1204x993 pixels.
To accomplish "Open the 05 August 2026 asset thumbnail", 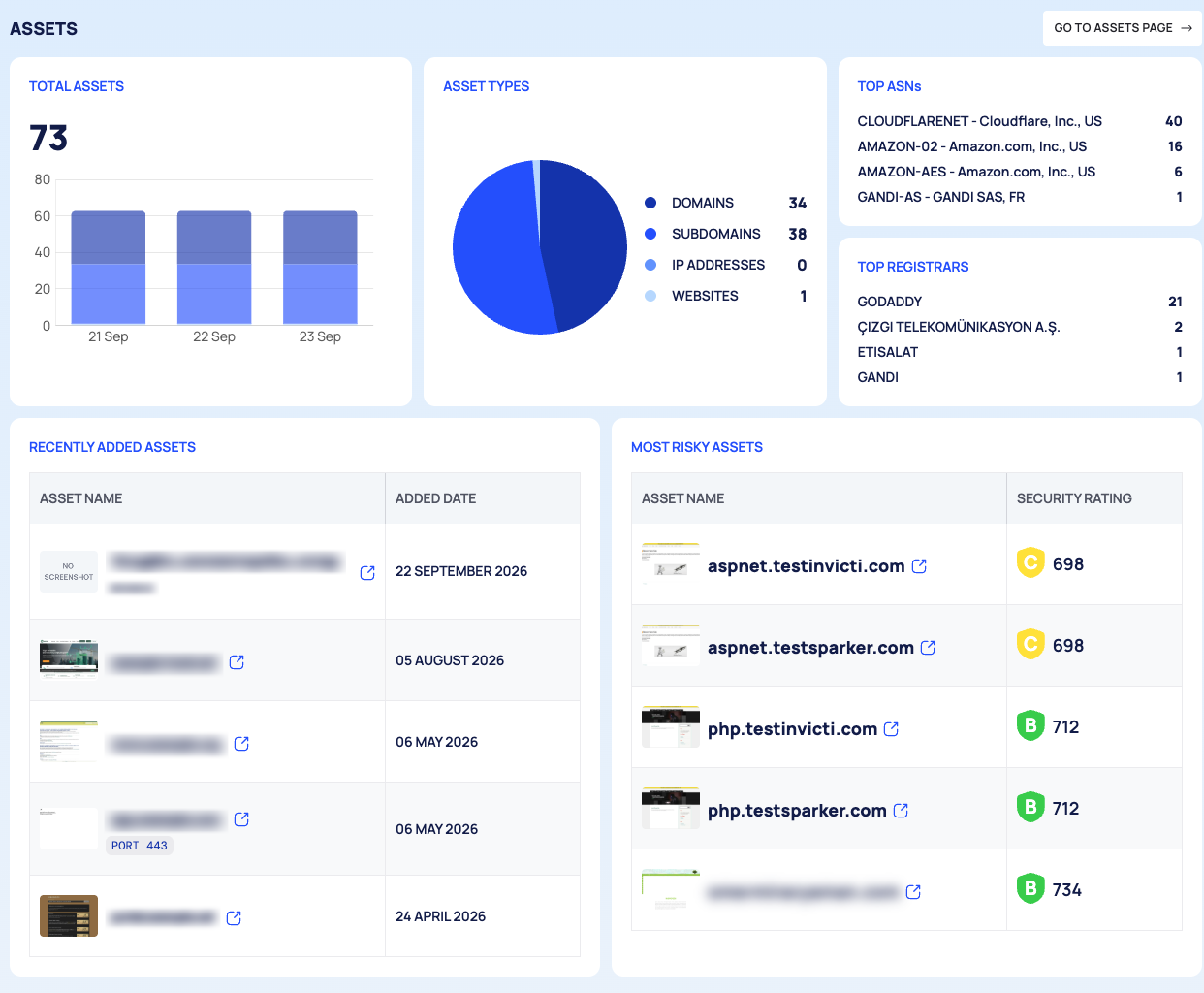I will click(69, 659).
